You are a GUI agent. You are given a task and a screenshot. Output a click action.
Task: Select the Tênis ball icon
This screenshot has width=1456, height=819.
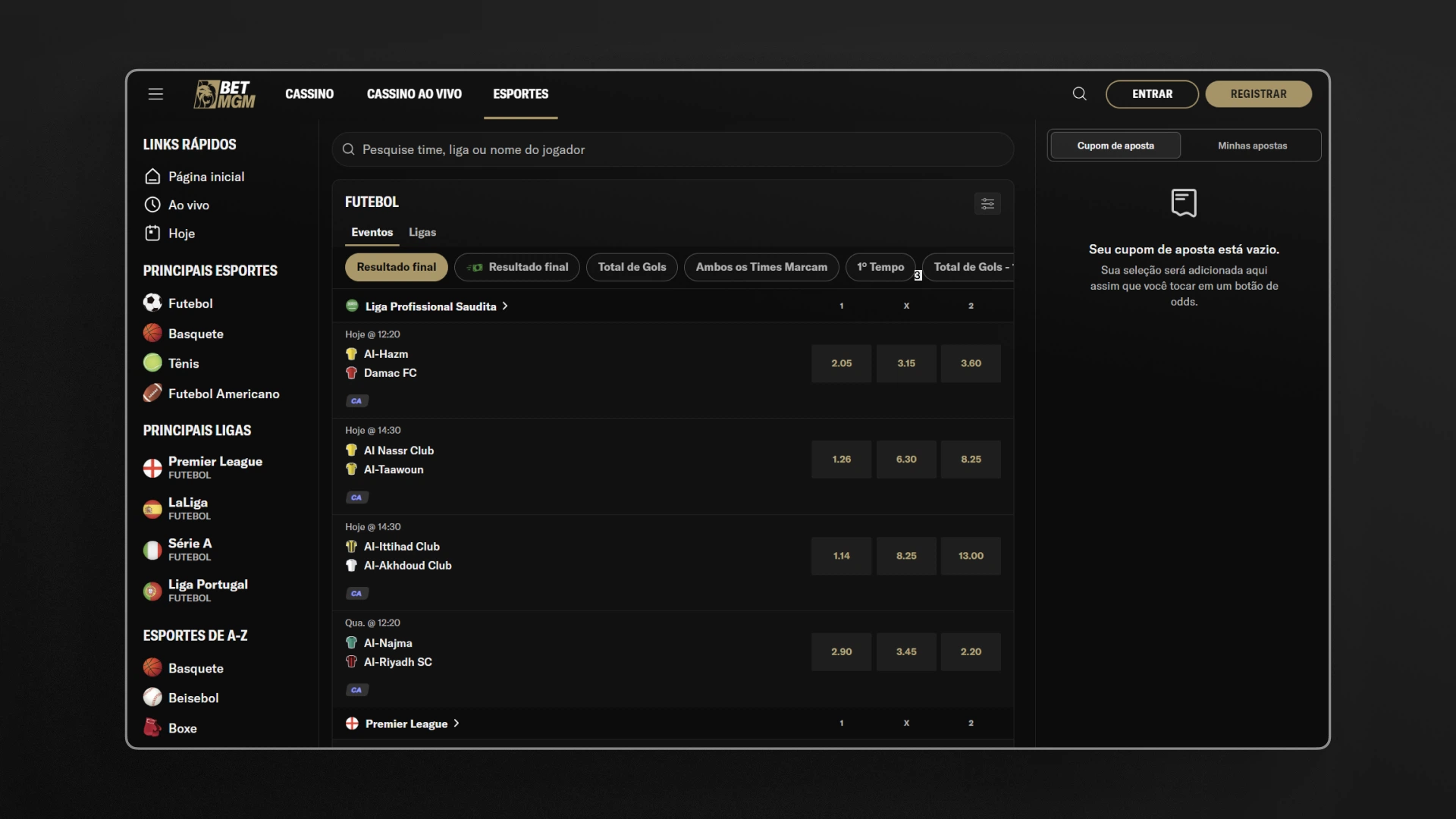(x=152, y=362)
